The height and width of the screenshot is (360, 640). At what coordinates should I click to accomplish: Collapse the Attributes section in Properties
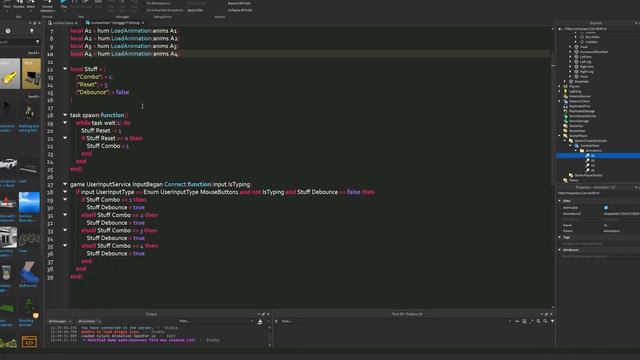pos(560,250)
